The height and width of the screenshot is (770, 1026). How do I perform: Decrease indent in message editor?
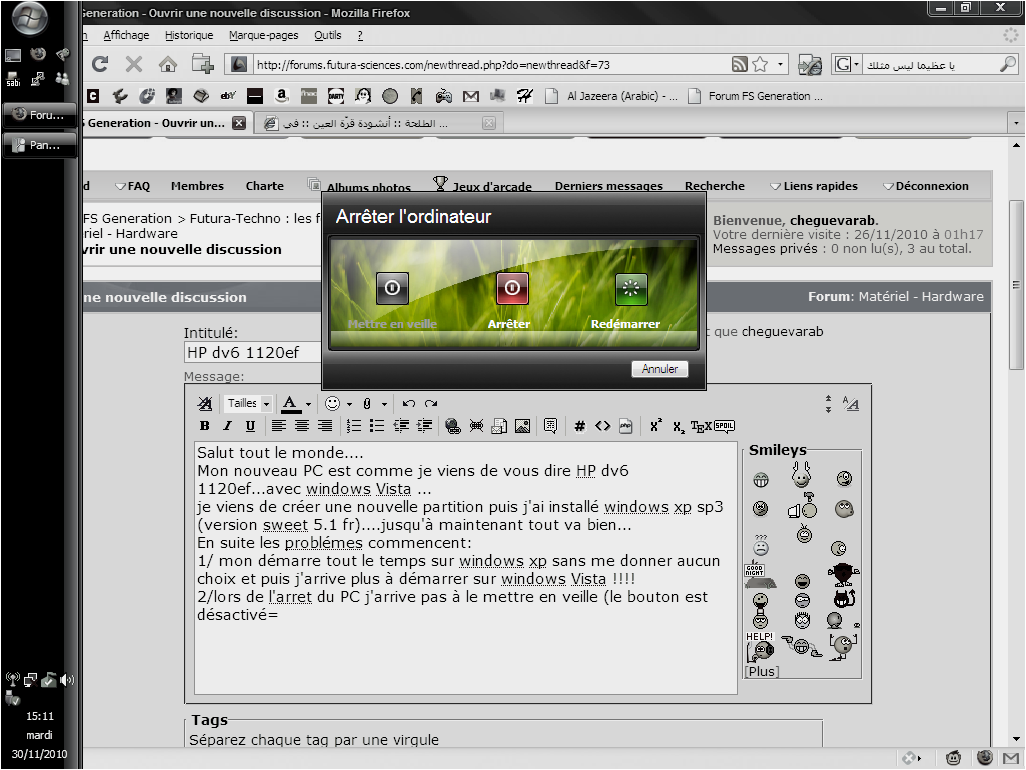(400, 426)
